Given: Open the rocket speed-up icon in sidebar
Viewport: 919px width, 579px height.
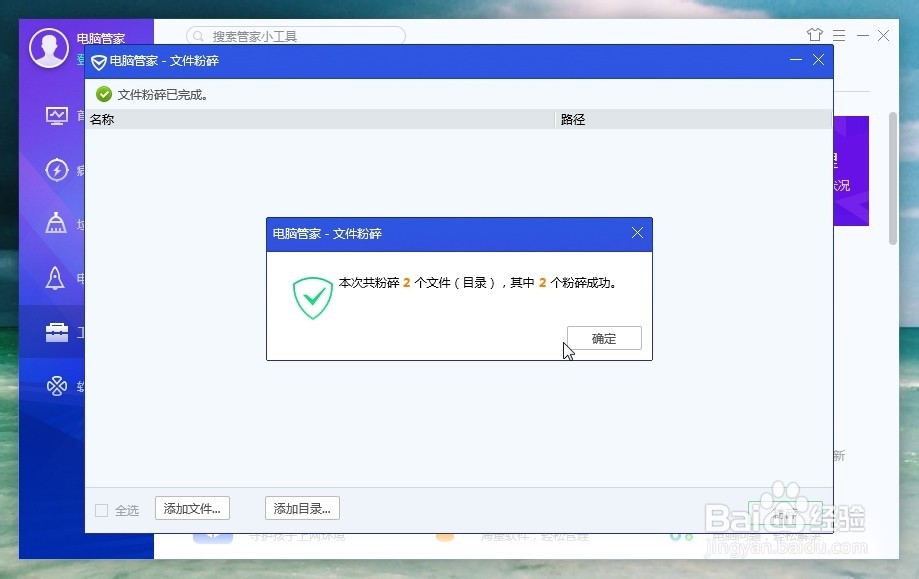Looking at the screenshot, I should (x=55, y=278).
